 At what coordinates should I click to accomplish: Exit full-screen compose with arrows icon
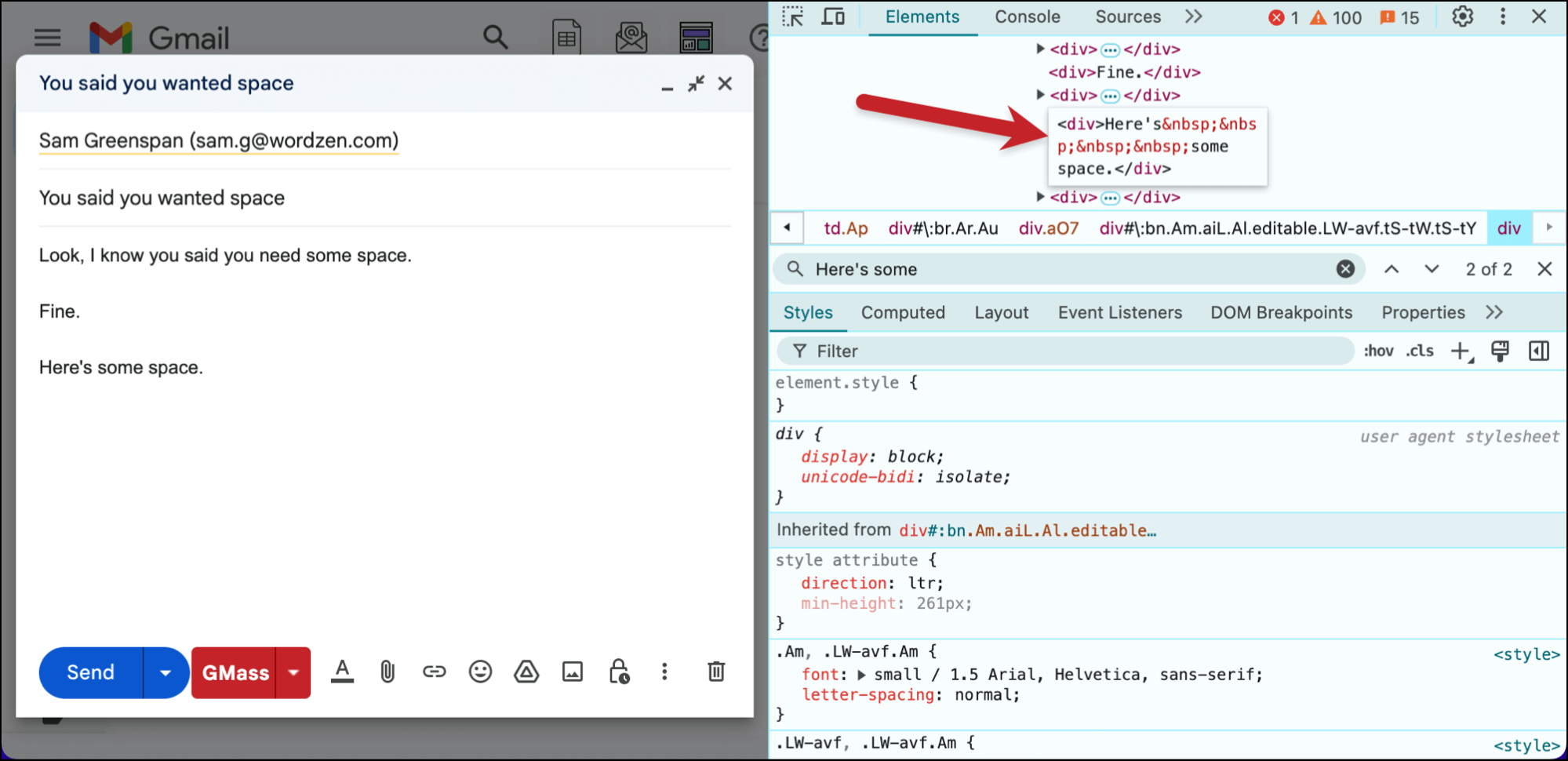696,83
